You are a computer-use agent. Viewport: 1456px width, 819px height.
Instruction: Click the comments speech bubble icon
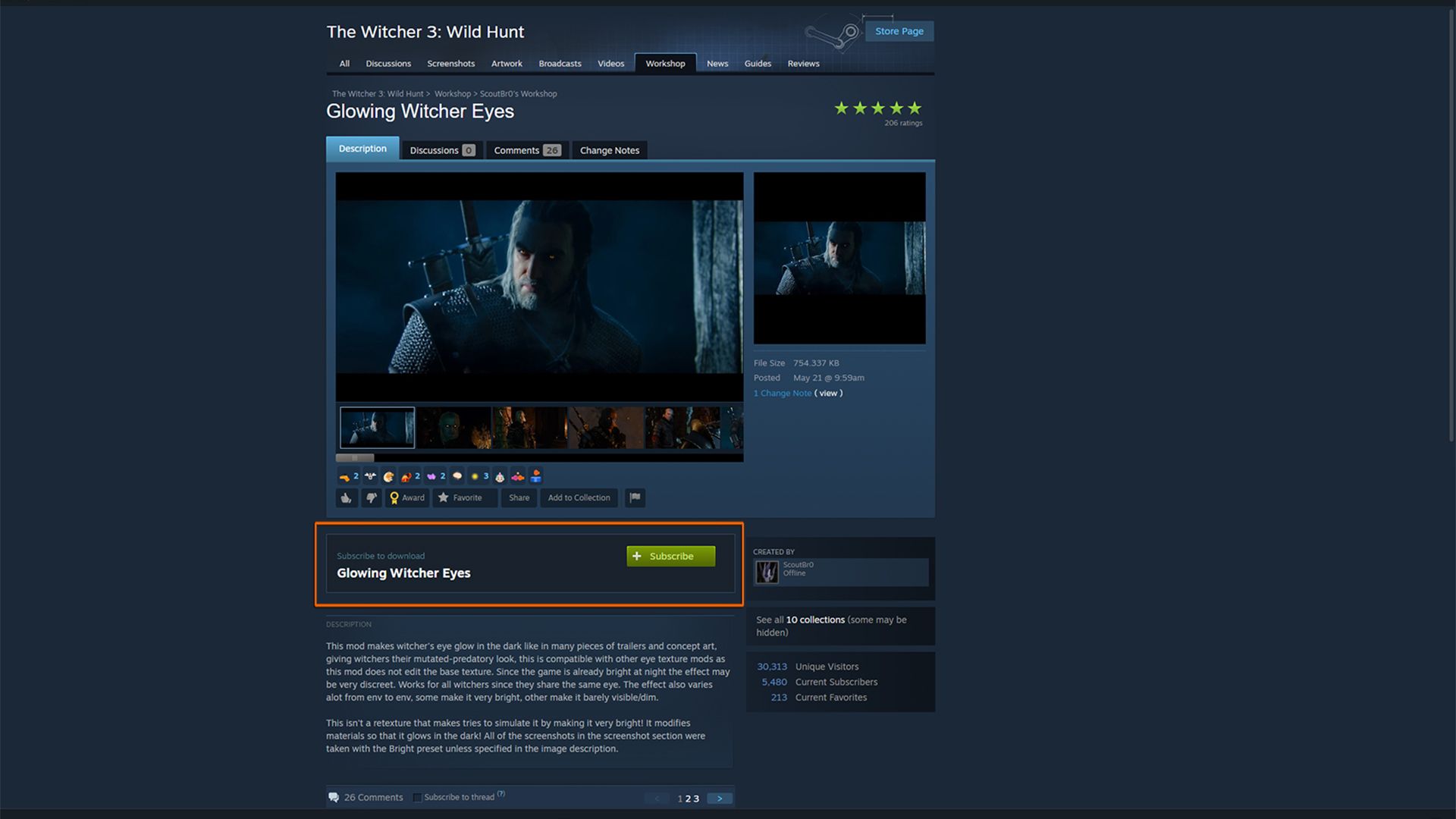click(x=334, y=797)
